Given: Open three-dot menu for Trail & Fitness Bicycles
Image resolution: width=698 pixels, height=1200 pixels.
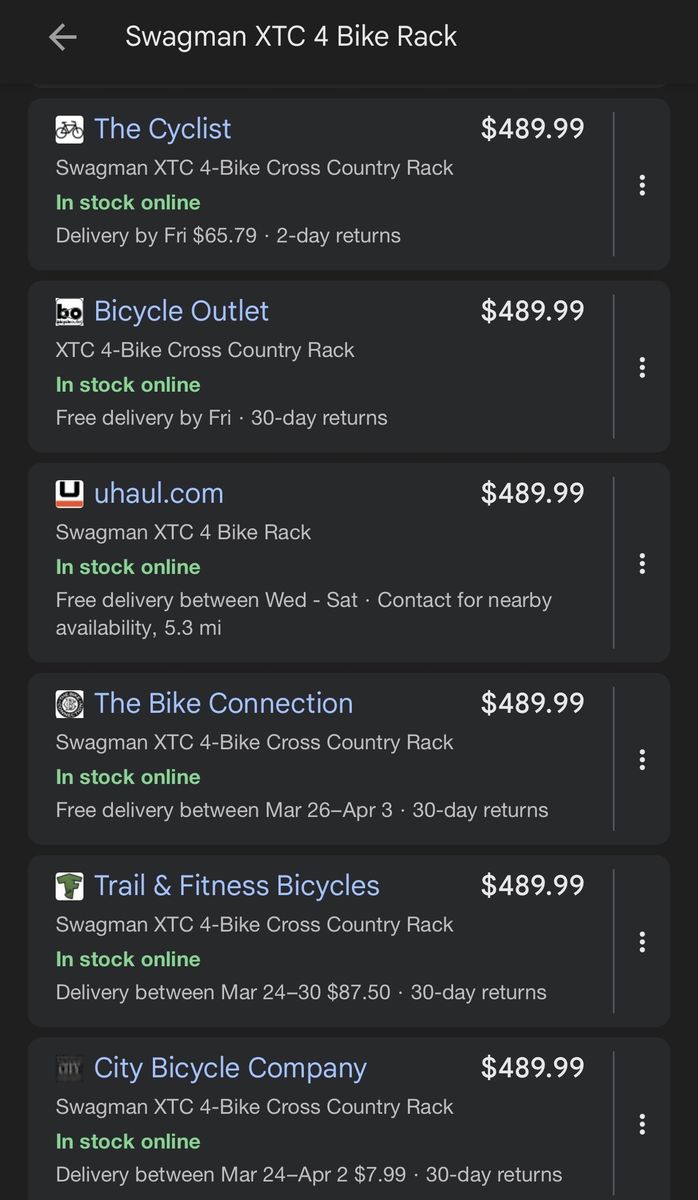Looking at the screenshot, I should [642, 941].
